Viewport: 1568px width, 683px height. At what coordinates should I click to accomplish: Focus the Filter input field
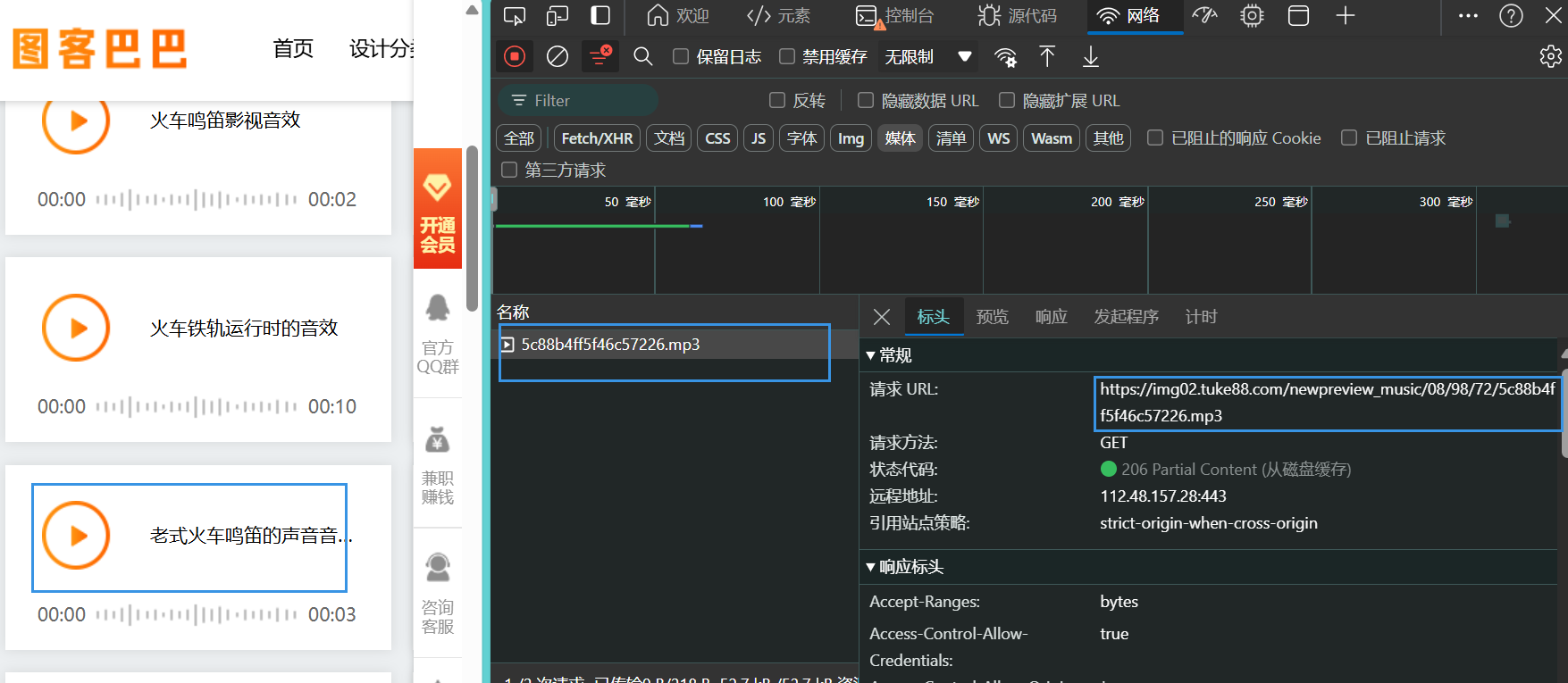pyautogui.click(x=577, y=101)
